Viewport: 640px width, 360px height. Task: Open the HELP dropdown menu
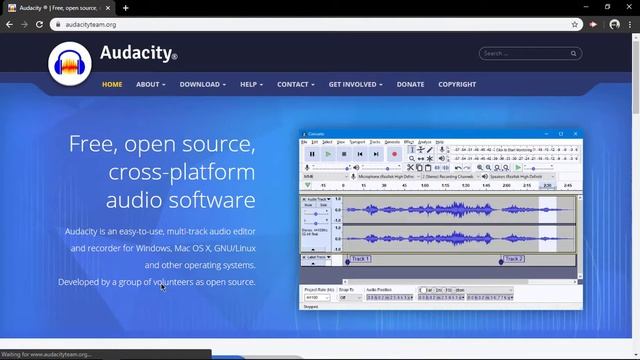251,84
